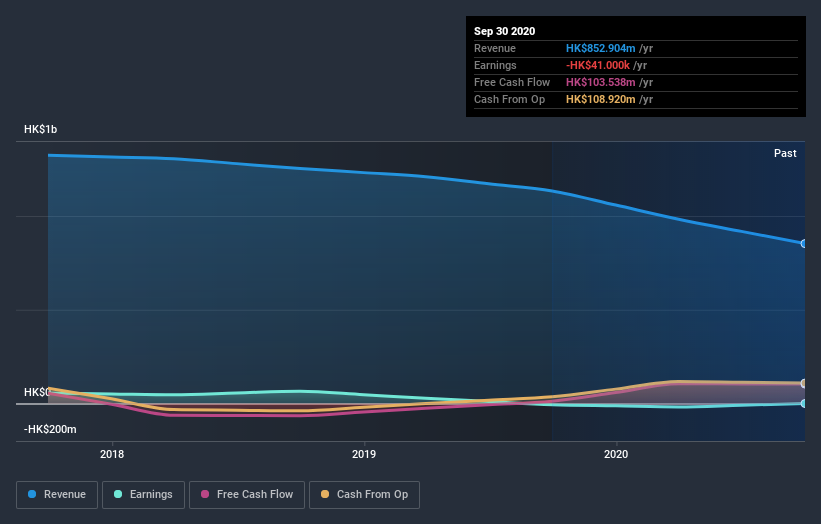Toggle the Cash From Op legend series

pyautogui.click(x=364, y=495)
